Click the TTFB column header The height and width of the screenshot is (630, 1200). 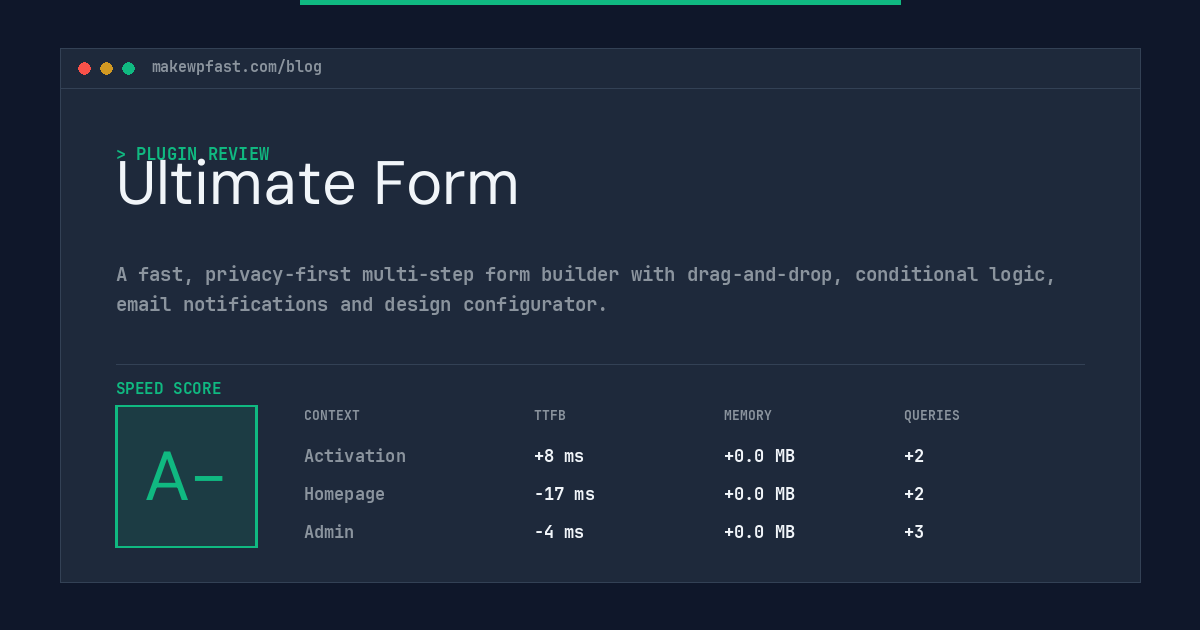click(x=550, y=416)
